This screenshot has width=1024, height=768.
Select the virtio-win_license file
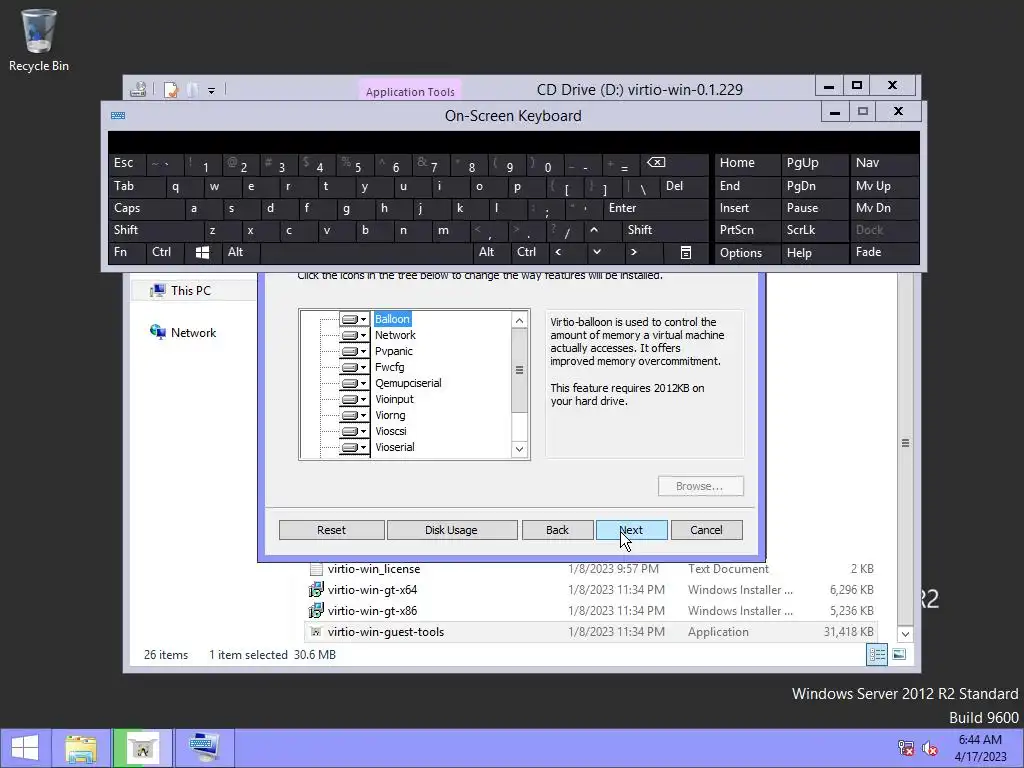(374, 569)
